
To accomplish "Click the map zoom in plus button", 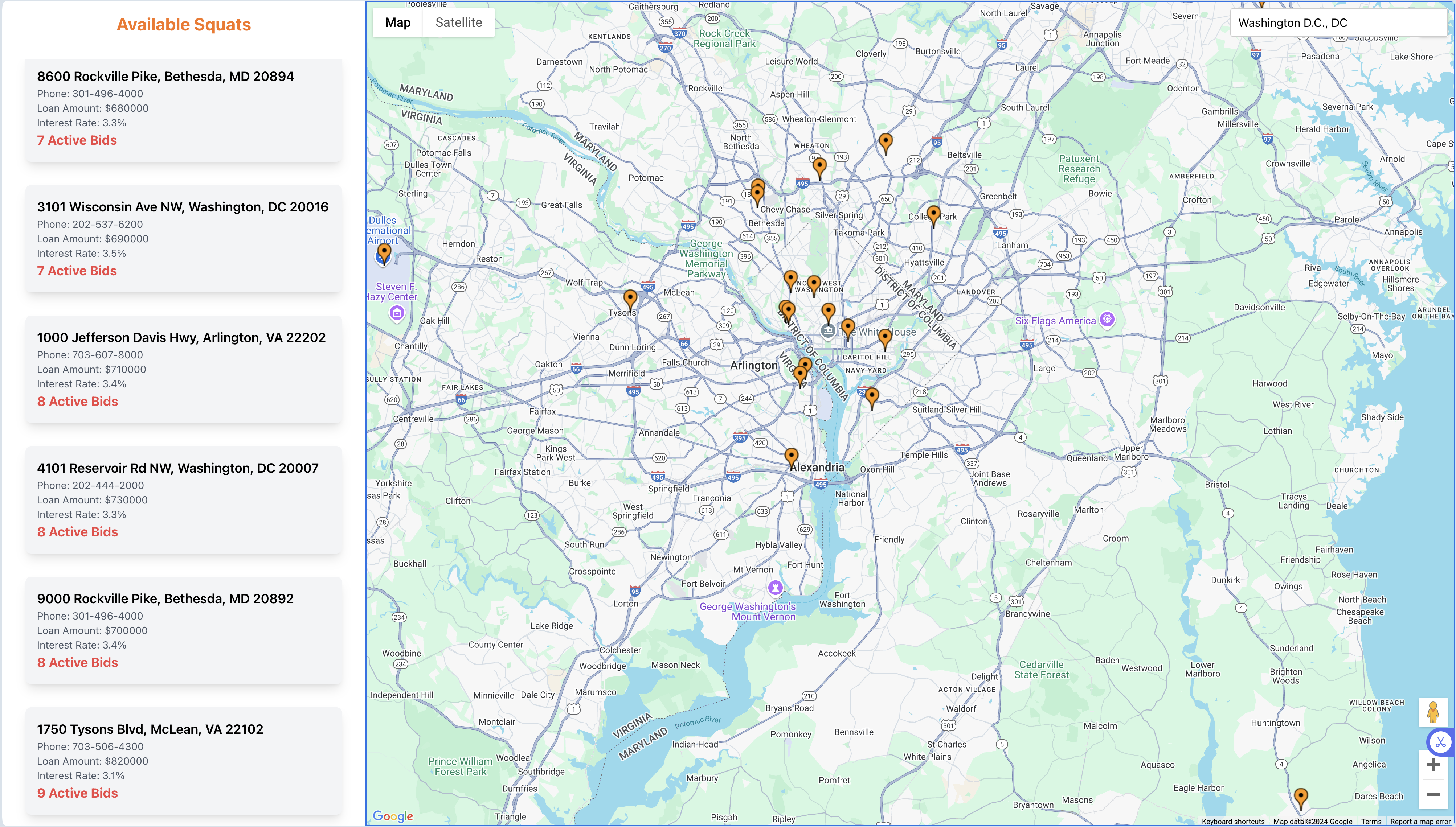I will tap(1433, 765).
